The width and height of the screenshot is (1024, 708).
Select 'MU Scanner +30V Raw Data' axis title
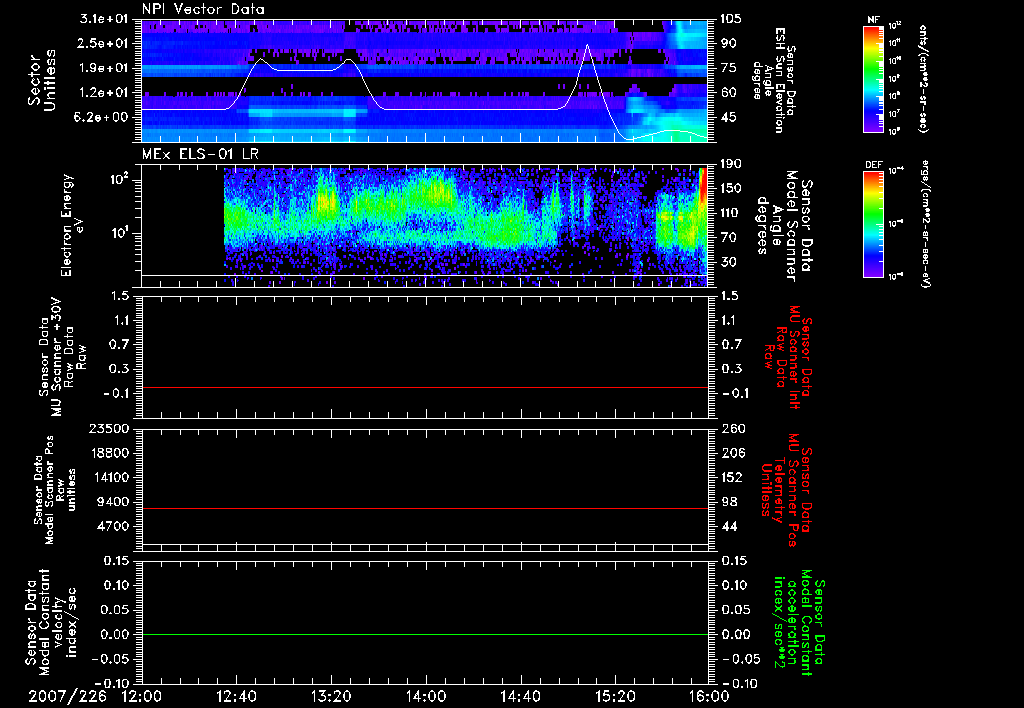(62, 357)
